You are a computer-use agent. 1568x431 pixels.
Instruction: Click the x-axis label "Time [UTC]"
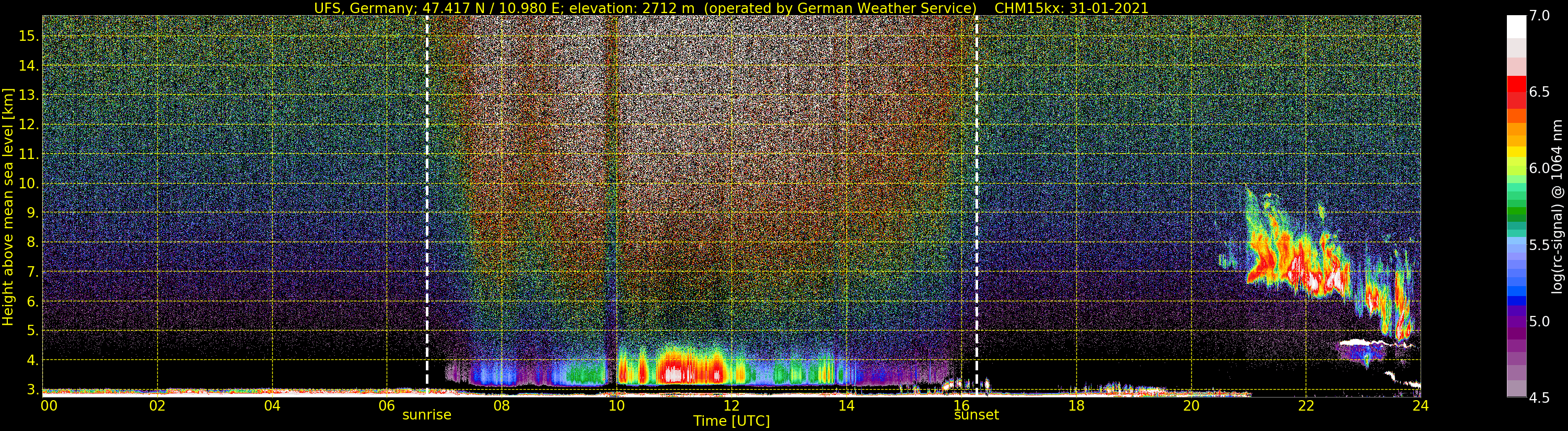731,421
